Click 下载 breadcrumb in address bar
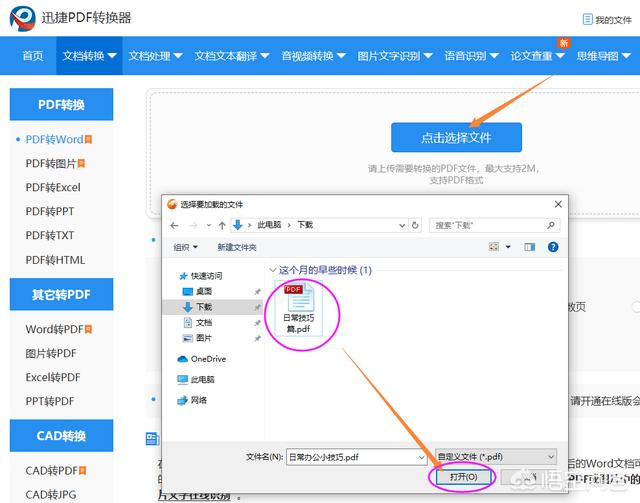Image resolution: width=640 pixels, height=503 pixels. (305, 225)
